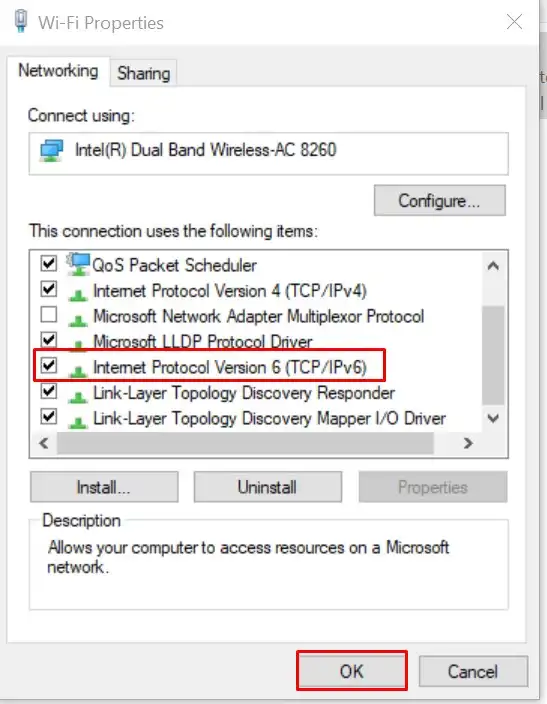Select the QoS Packet Scheduler icon
Image resolution: width=547 pixels, height=704 pixels.
click(78, 264)
